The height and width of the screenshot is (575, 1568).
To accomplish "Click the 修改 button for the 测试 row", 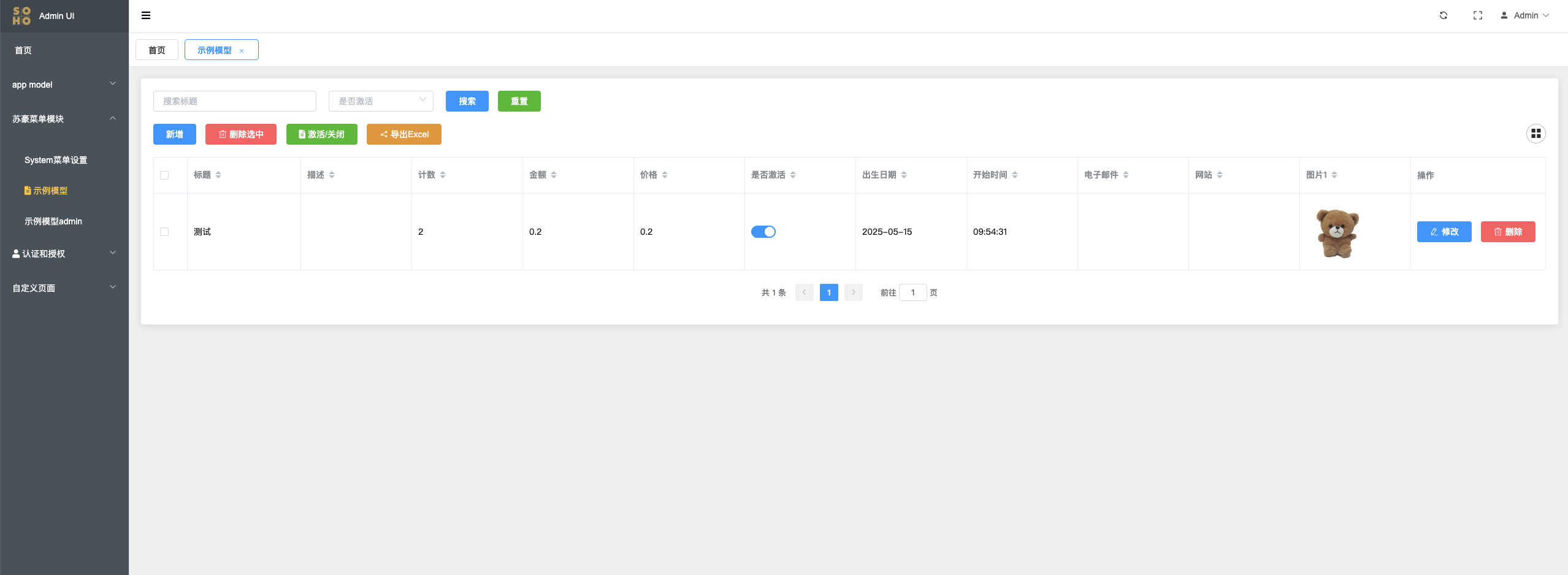I will click(x=1444, y=231).
